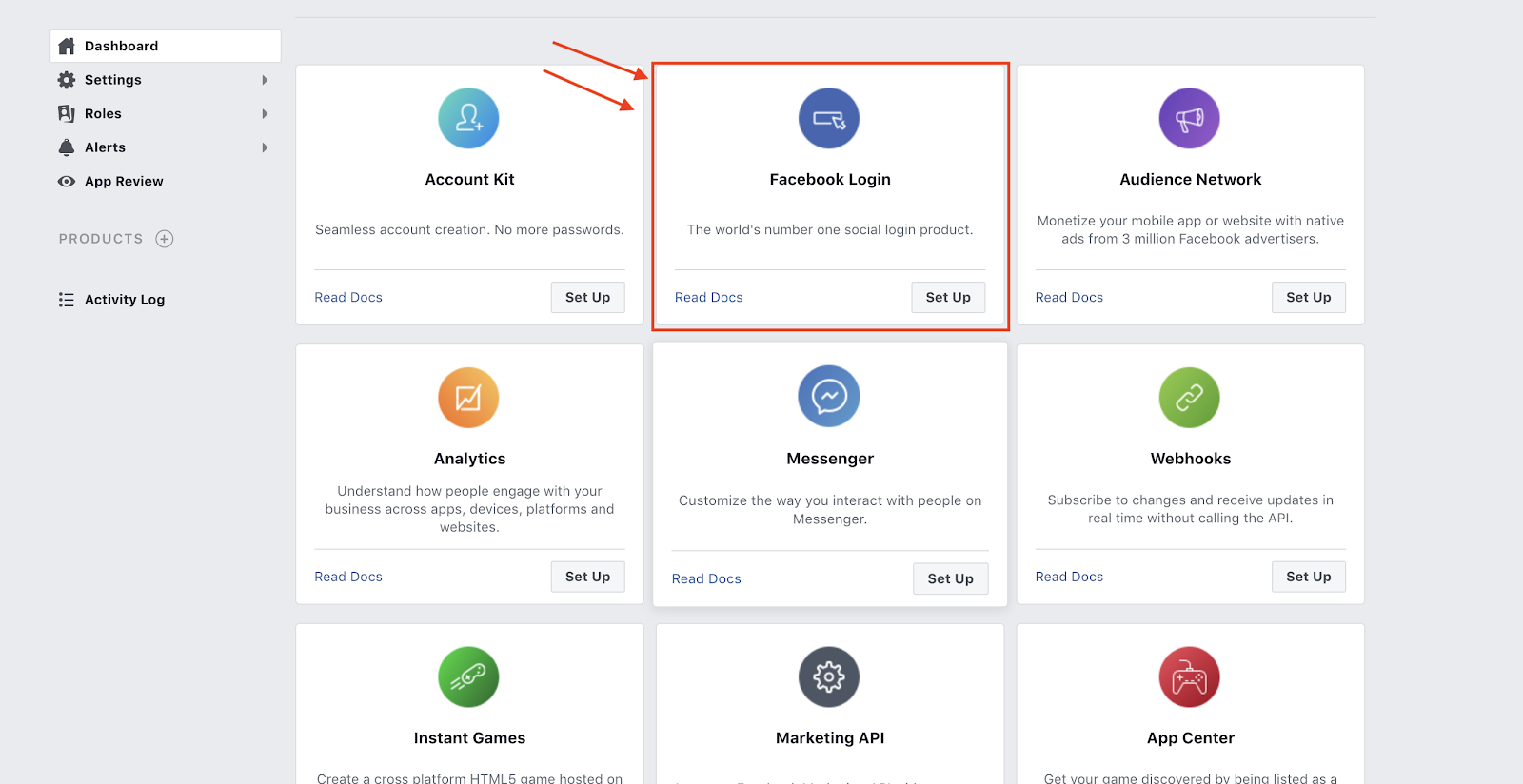
Task: Set Up the Account Kit product
Action: (587, 297)
